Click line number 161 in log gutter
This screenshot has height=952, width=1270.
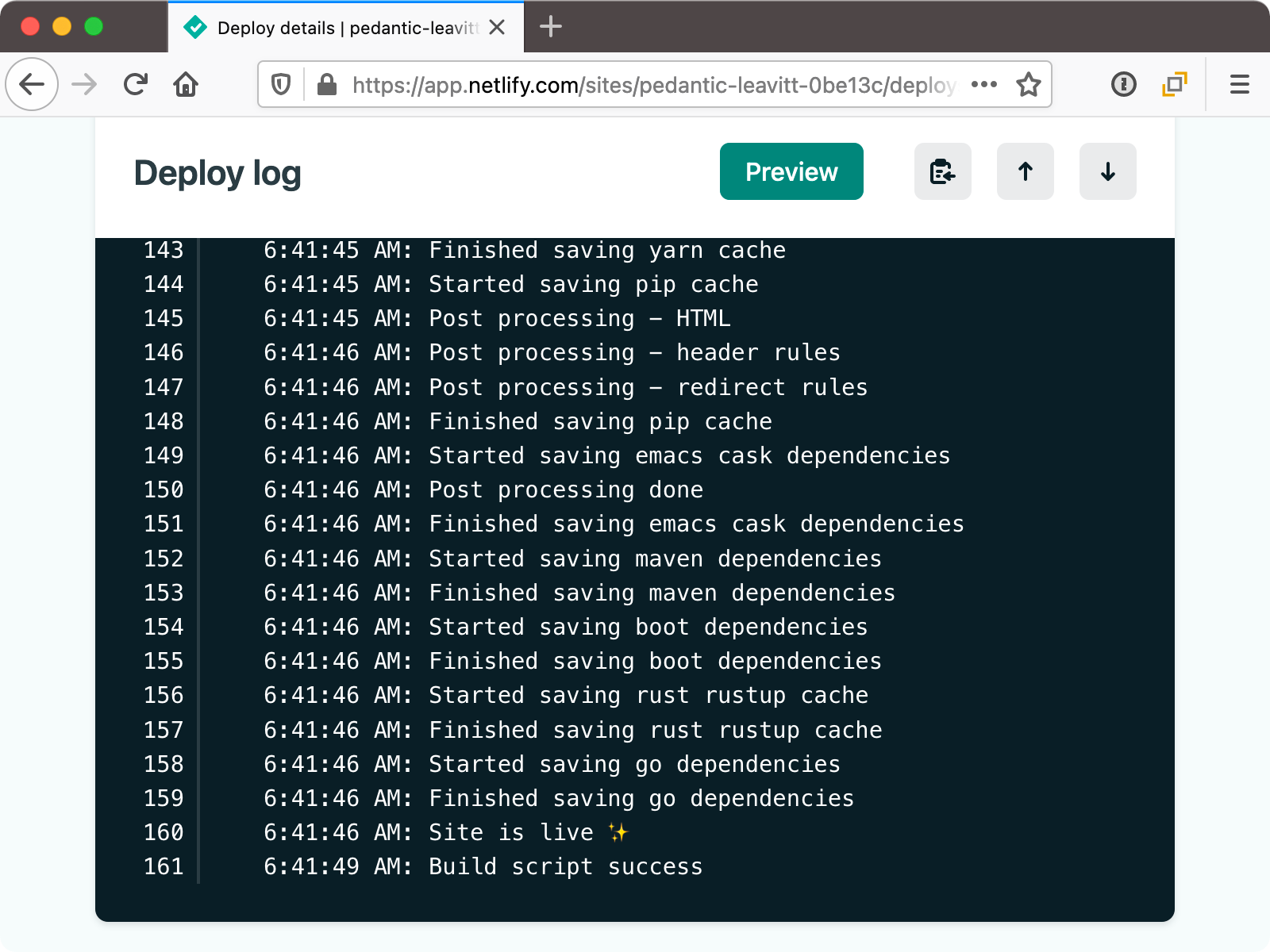[x=164, y=866]
